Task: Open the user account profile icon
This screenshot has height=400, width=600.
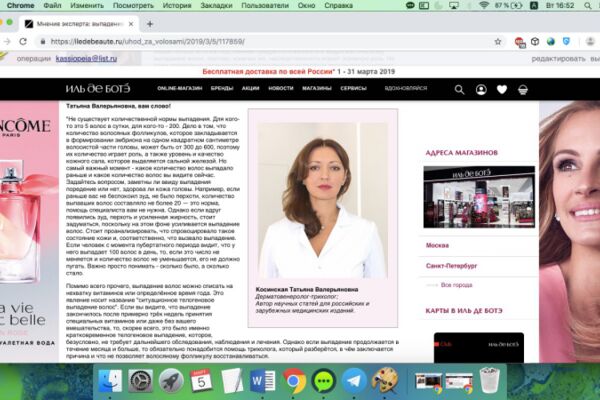Action: click(x=481, y=90)
